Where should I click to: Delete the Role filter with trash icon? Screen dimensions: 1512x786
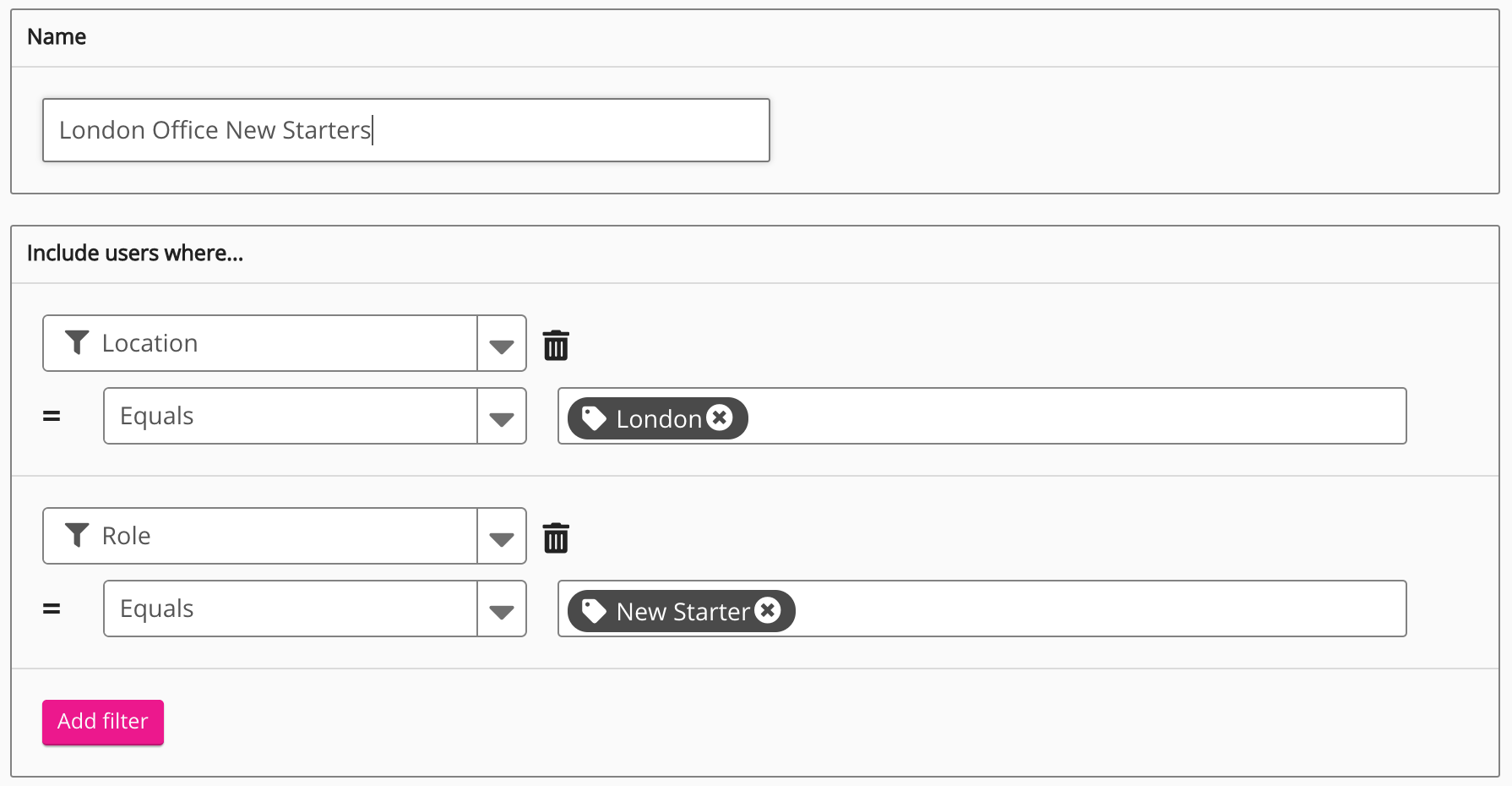pyautogui.click(x=556, y=538)
